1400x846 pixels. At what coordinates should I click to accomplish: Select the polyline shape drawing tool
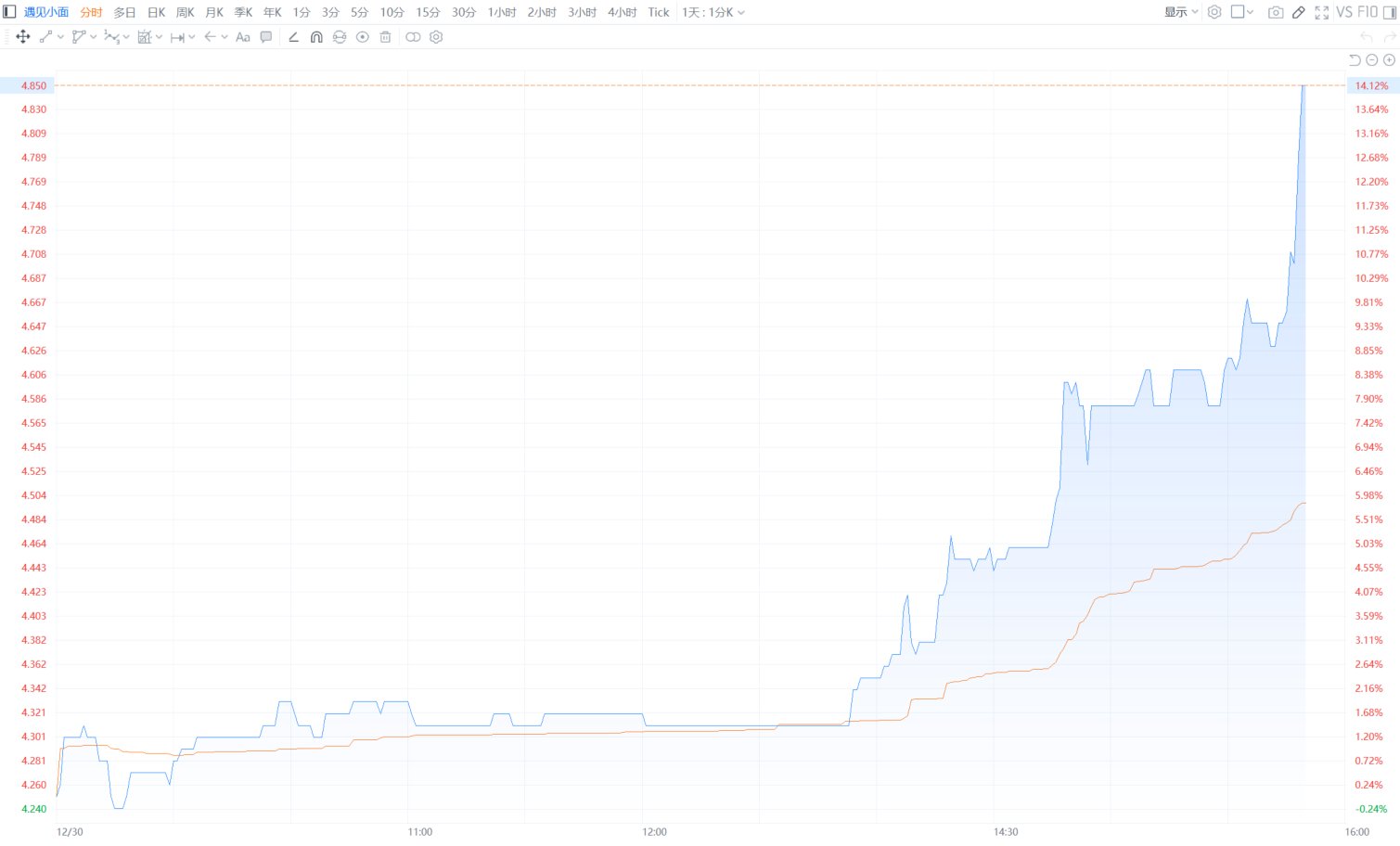(x=78, y=37)
